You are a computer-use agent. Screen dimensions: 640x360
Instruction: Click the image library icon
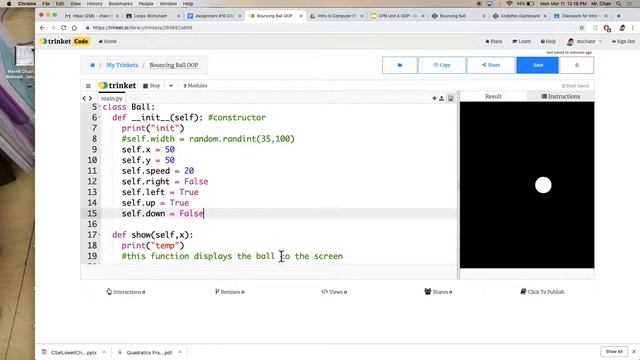(451, 98)
